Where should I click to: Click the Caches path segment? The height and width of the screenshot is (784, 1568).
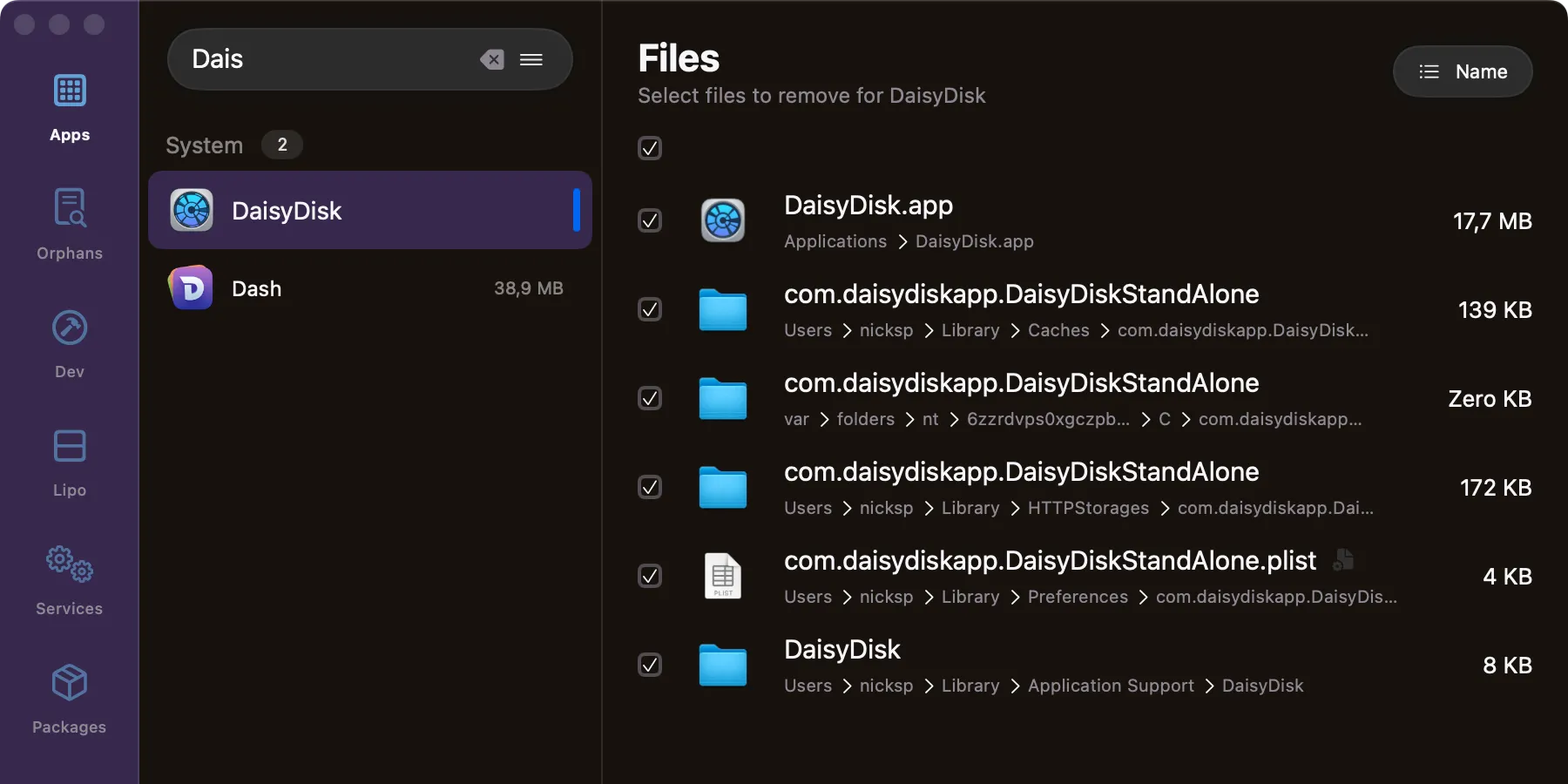[x=1058, y=330]
